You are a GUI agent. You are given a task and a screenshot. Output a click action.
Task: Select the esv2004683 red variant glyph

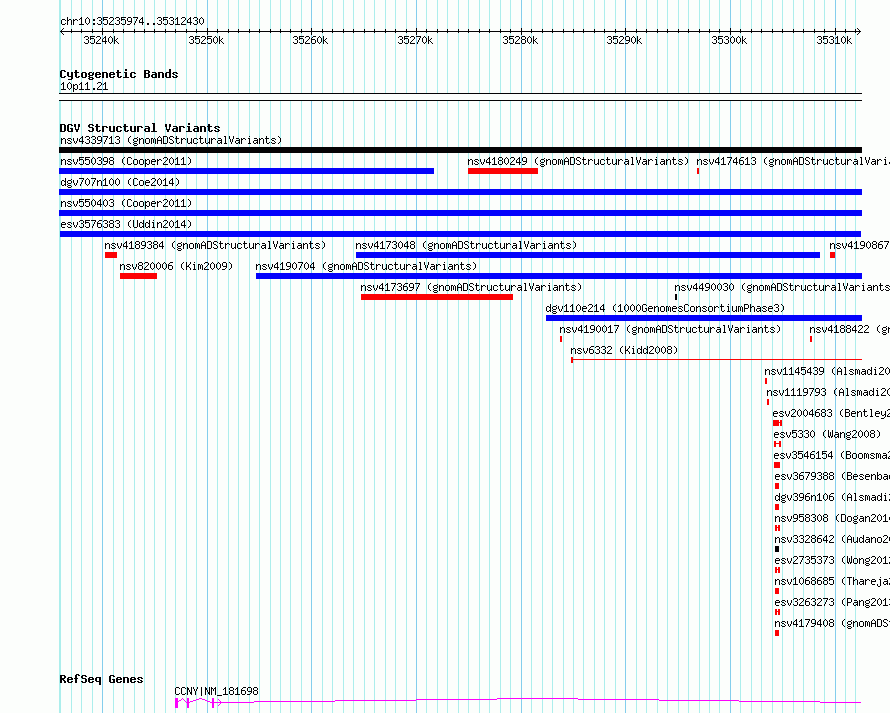pos(778,423)
